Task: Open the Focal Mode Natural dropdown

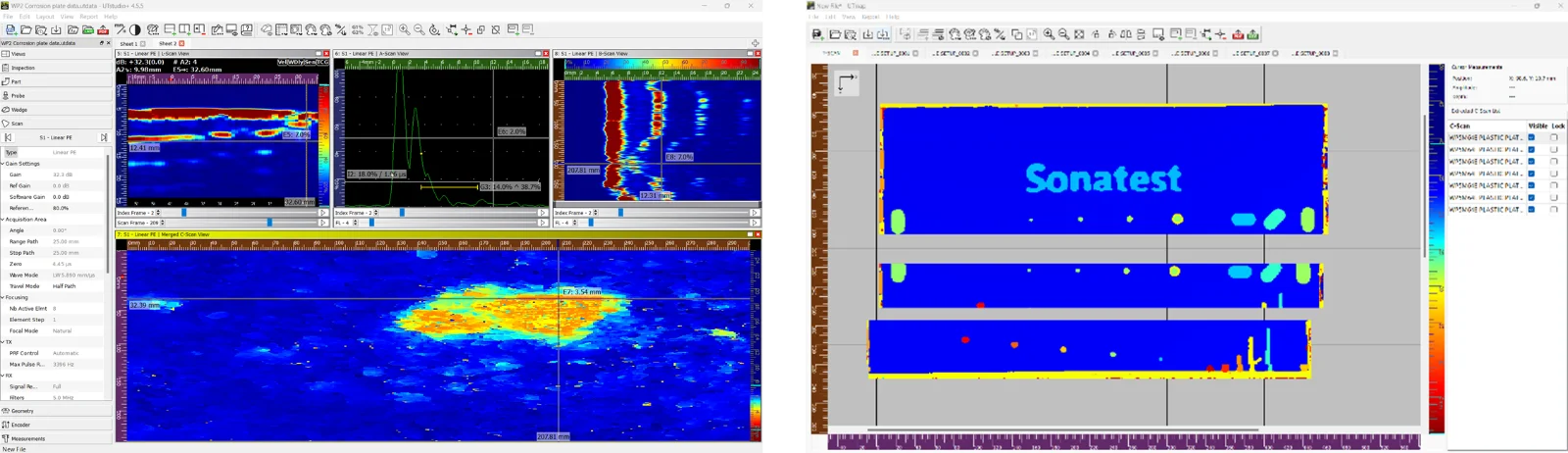Action: point(76,331)
